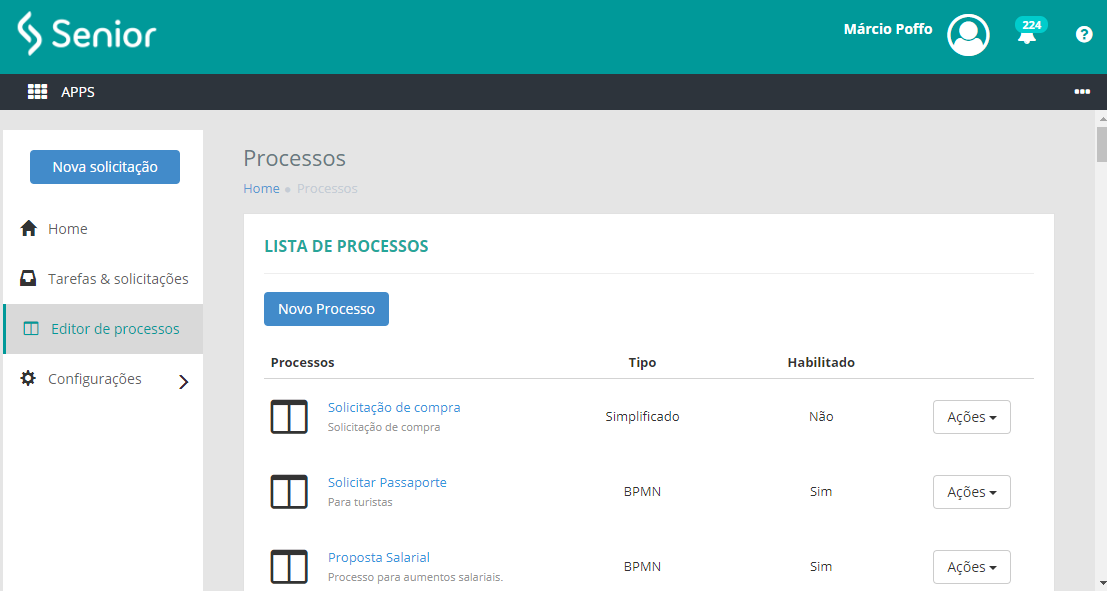Click the Solicitar Passaporte process icon
The image size is (1108, 591).
coord(289,491)
